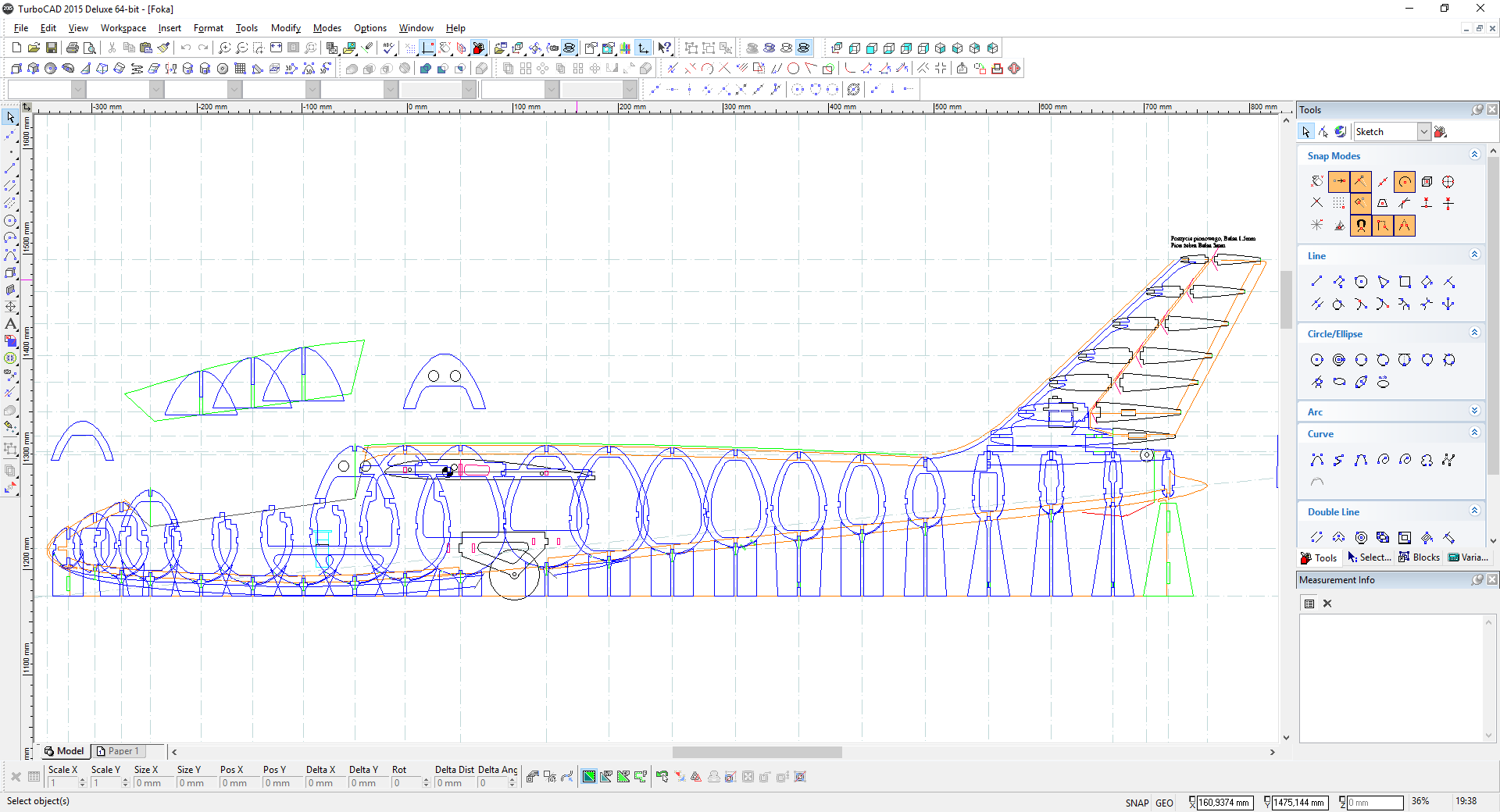
Task: Toggle SNAP in the status bar
Action: point(1137,803)
